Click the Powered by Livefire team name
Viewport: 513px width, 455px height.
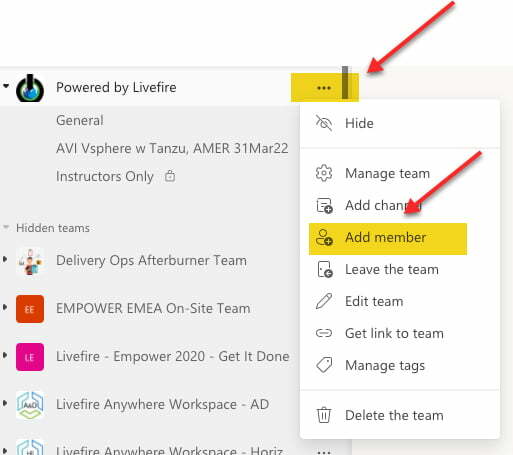pos(116,87)
